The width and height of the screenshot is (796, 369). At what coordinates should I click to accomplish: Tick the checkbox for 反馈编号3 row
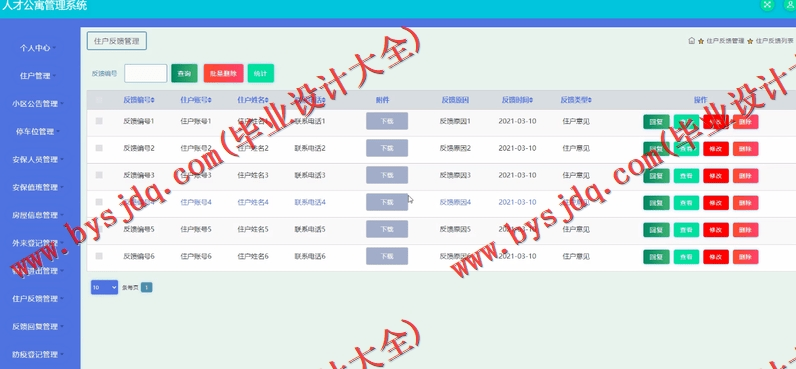pyautogui.click(x=99, y=175)
